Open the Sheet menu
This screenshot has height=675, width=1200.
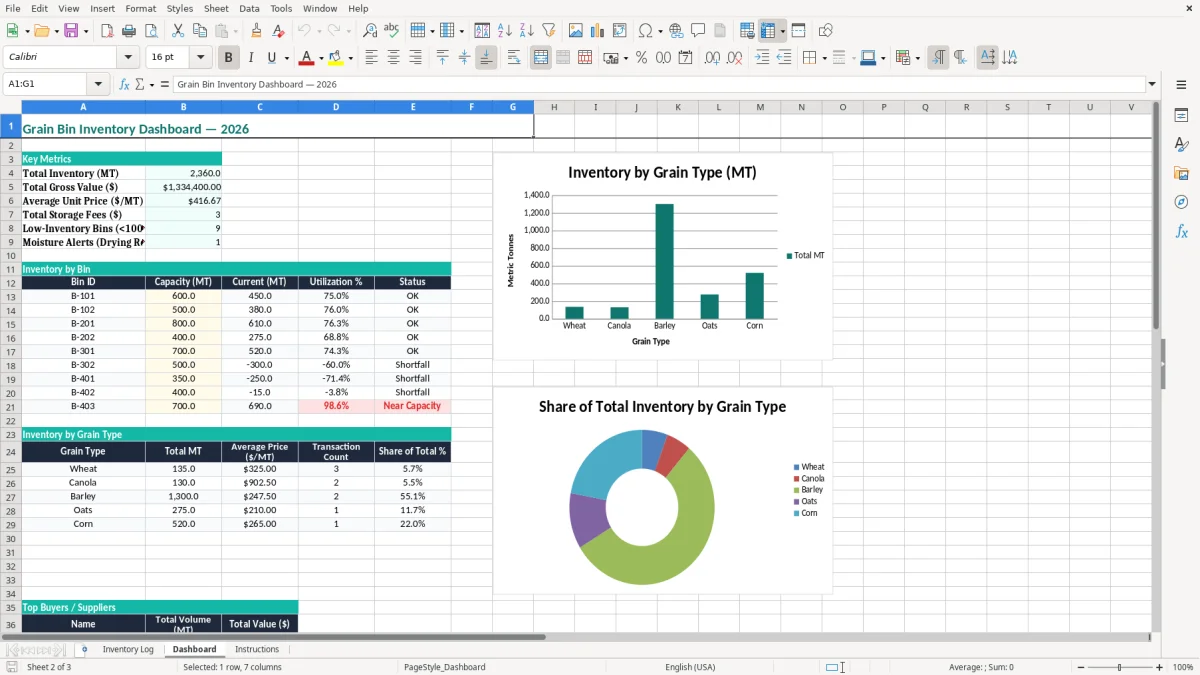pyautogui.click(x=216, y=8)
